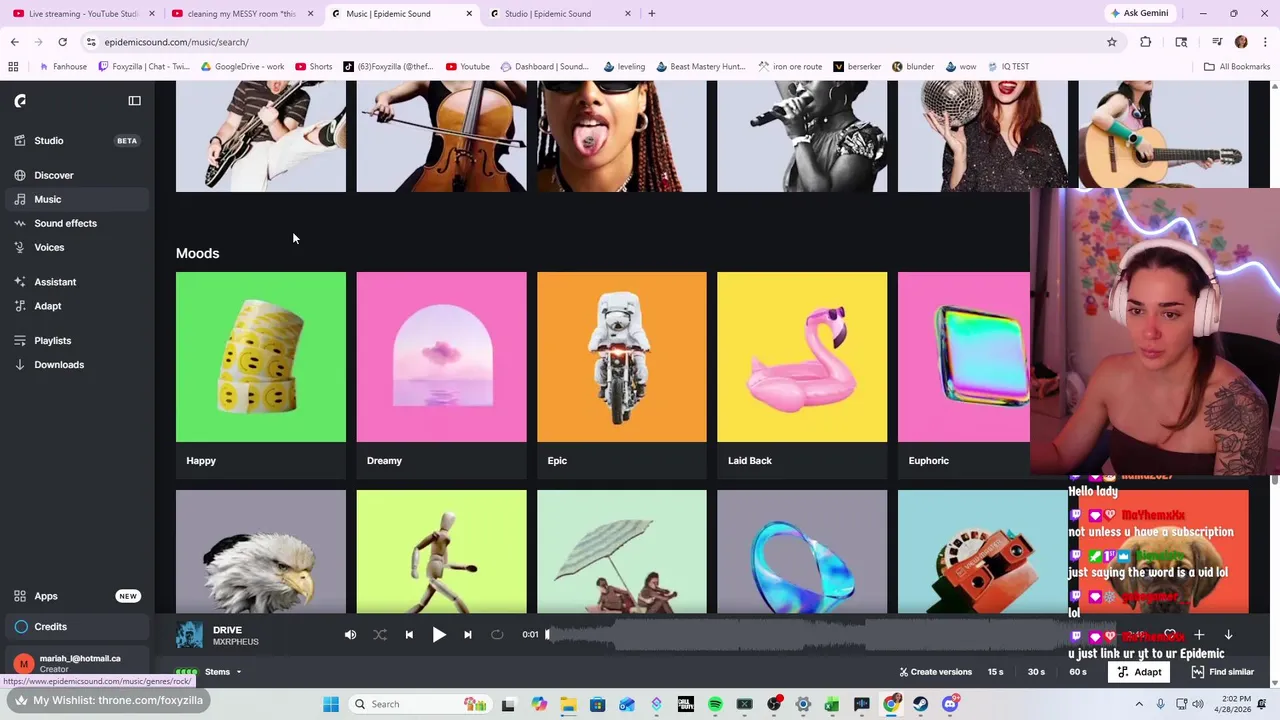The height and width of the screenshot is (720, 1280).
Task: Click the DRIVE track cover art
Action: pyautogui.click(x=189, y=635)
